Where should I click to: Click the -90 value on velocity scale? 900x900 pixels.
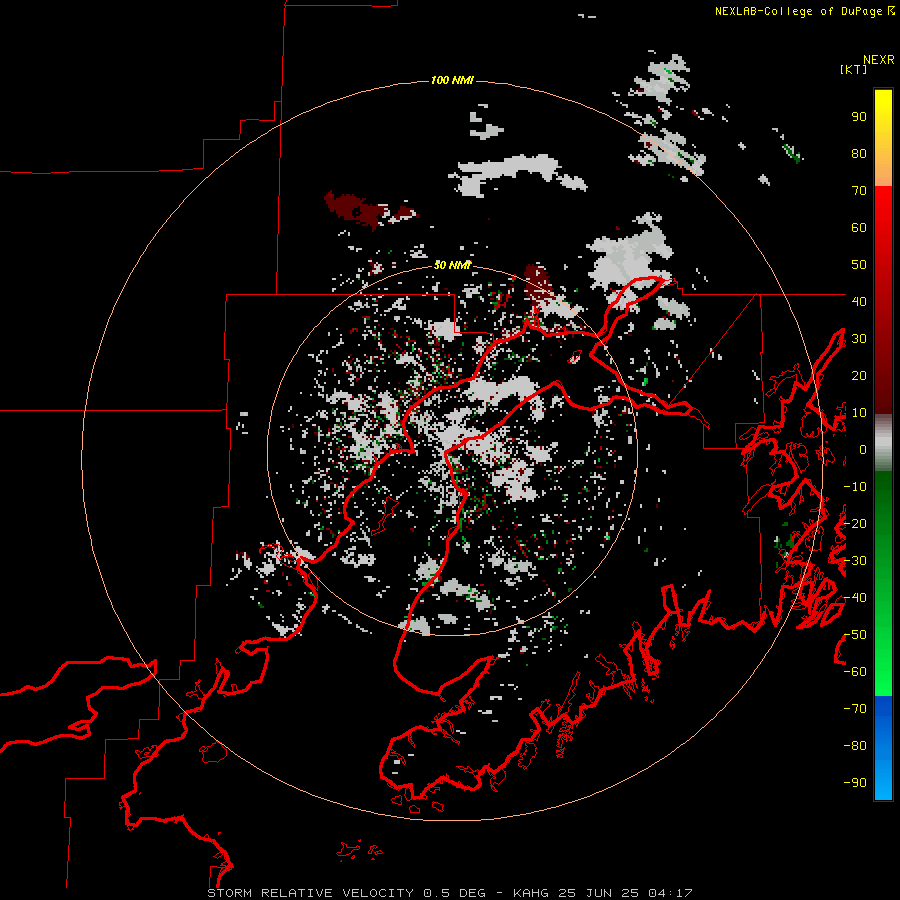click(x=855, y=783)
